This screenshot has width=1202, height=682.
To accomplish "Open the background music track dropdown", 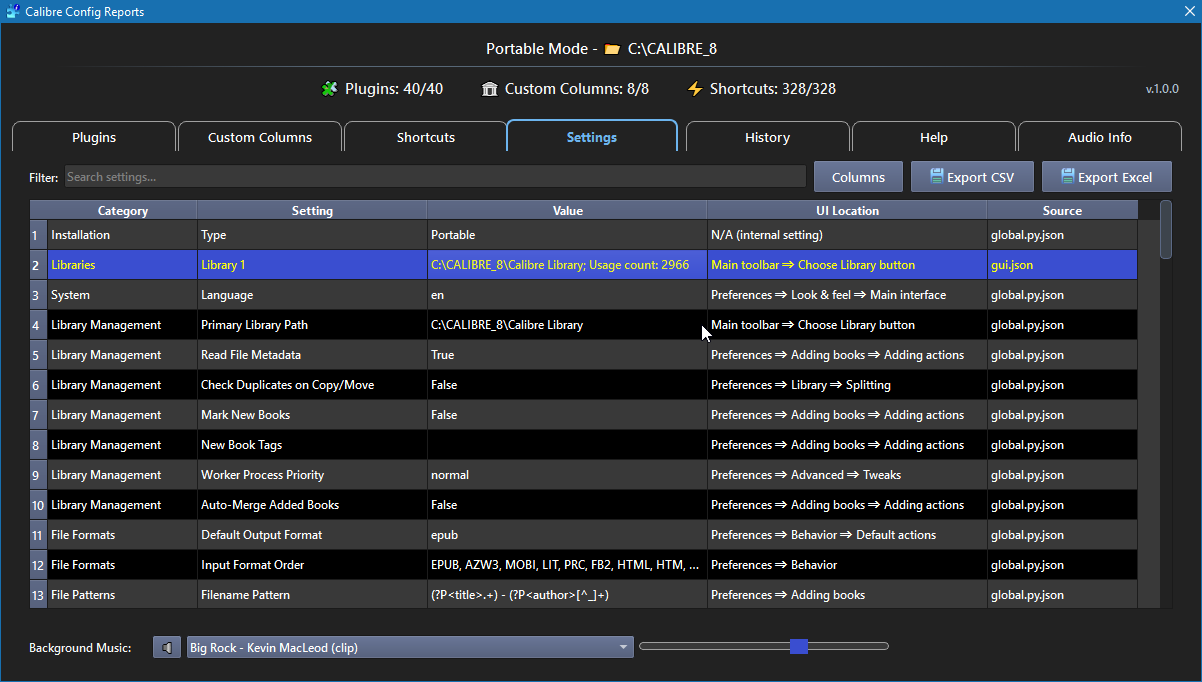I will (x=410, y=647).
